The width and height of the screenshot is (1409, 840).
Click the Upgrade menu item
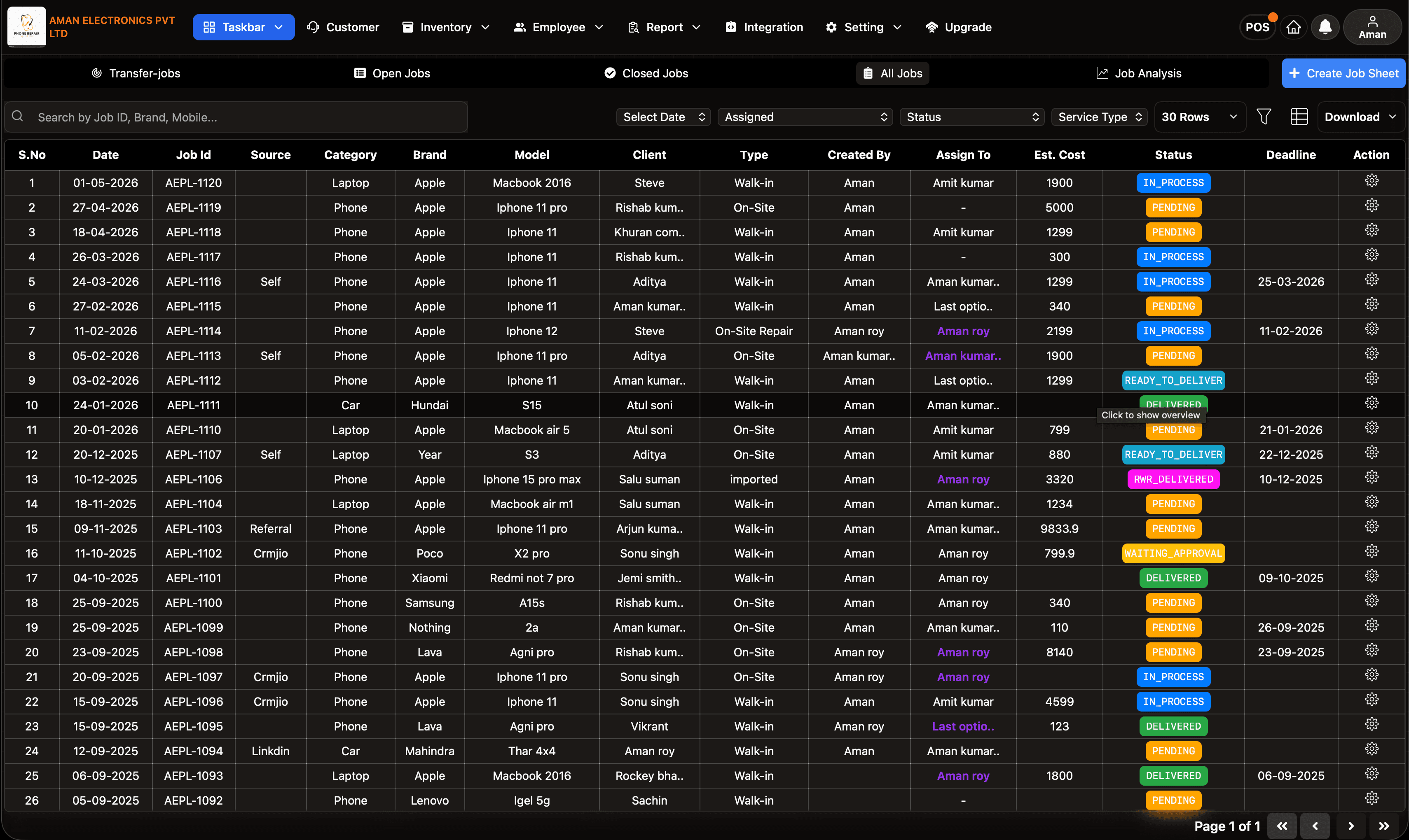click(958, 27)
